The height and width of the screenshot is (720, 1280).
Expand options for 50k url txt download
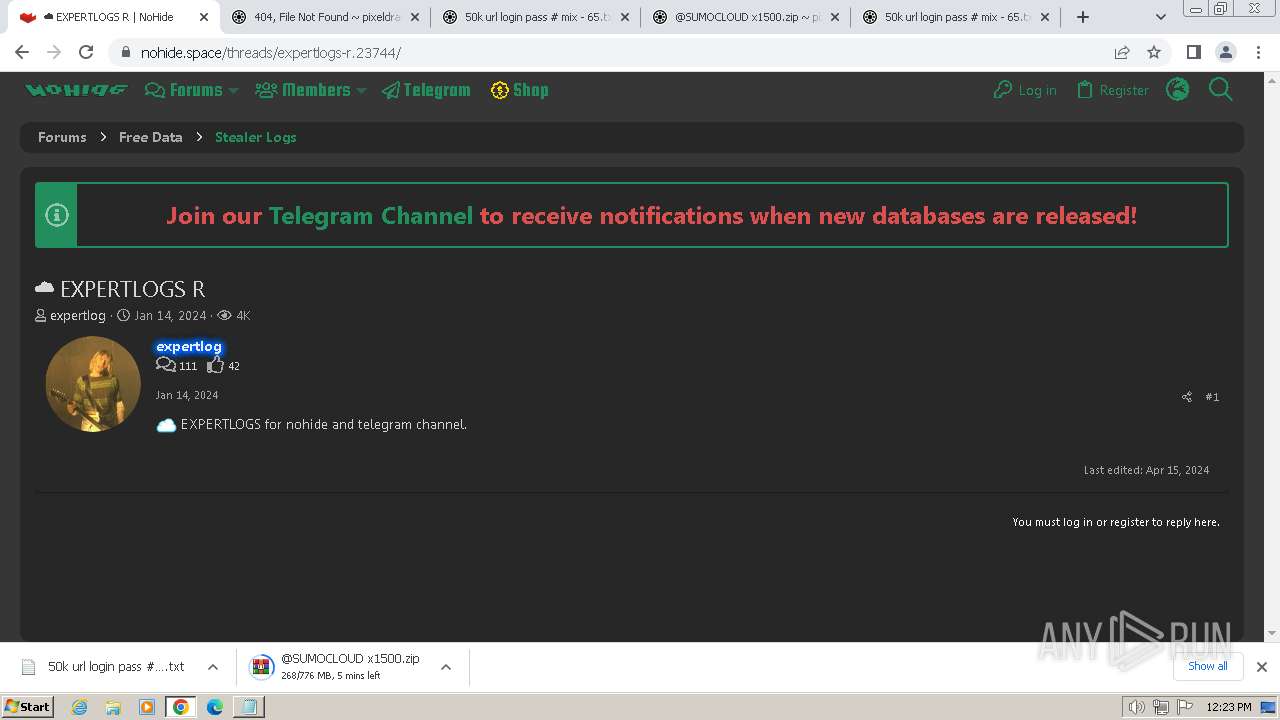(x=213, y=667)
